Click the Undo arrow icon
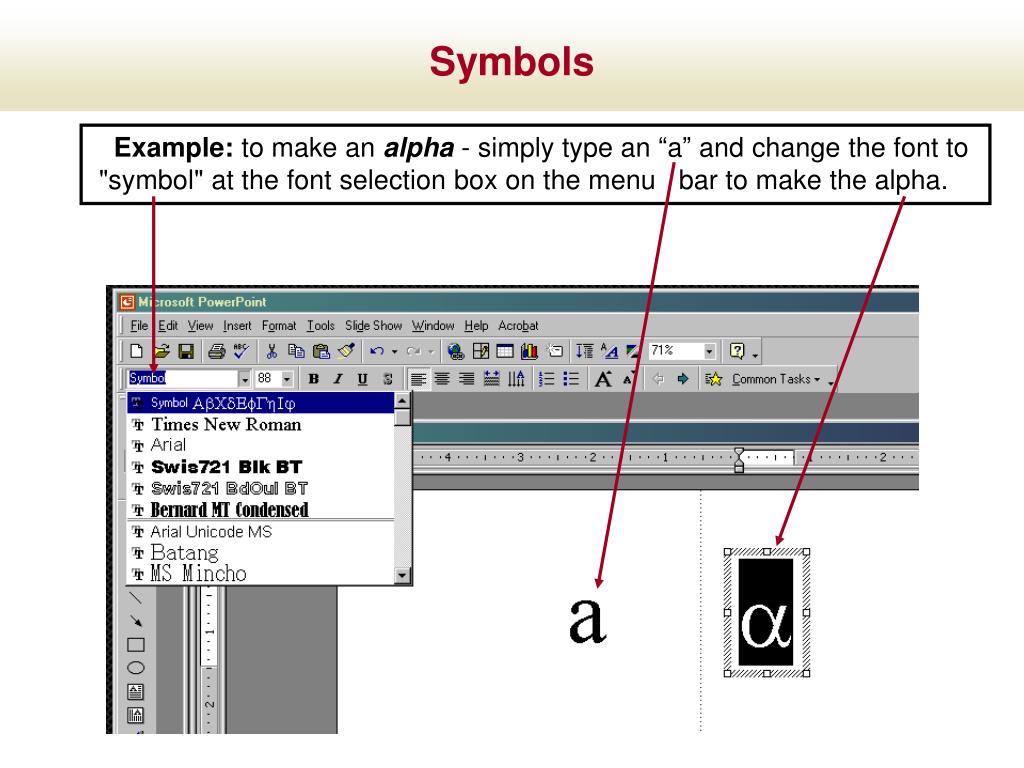 (376, 351)
